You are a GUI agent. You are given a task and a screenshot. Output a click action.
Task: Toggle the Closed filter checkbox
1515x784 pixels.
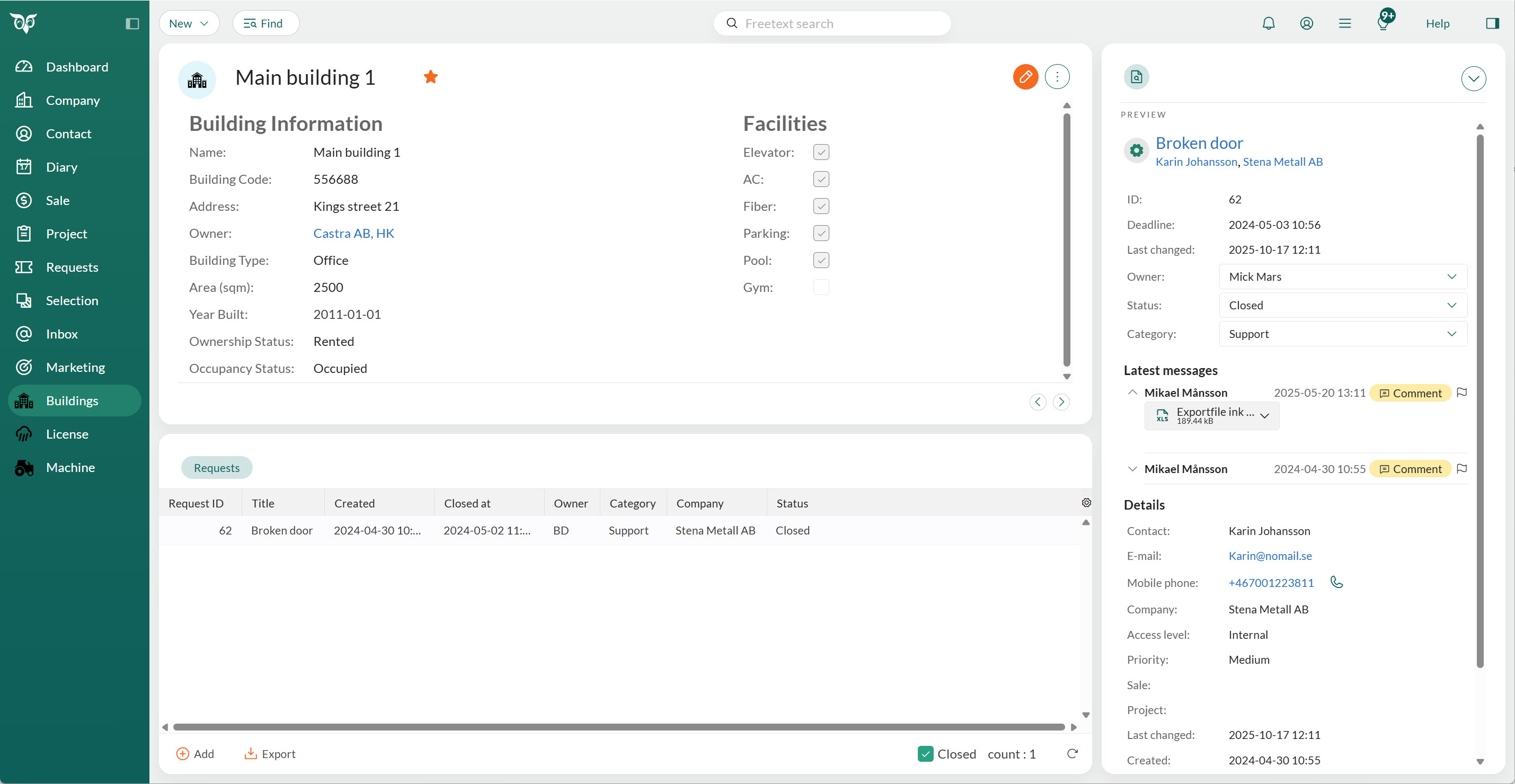point(925,753)
